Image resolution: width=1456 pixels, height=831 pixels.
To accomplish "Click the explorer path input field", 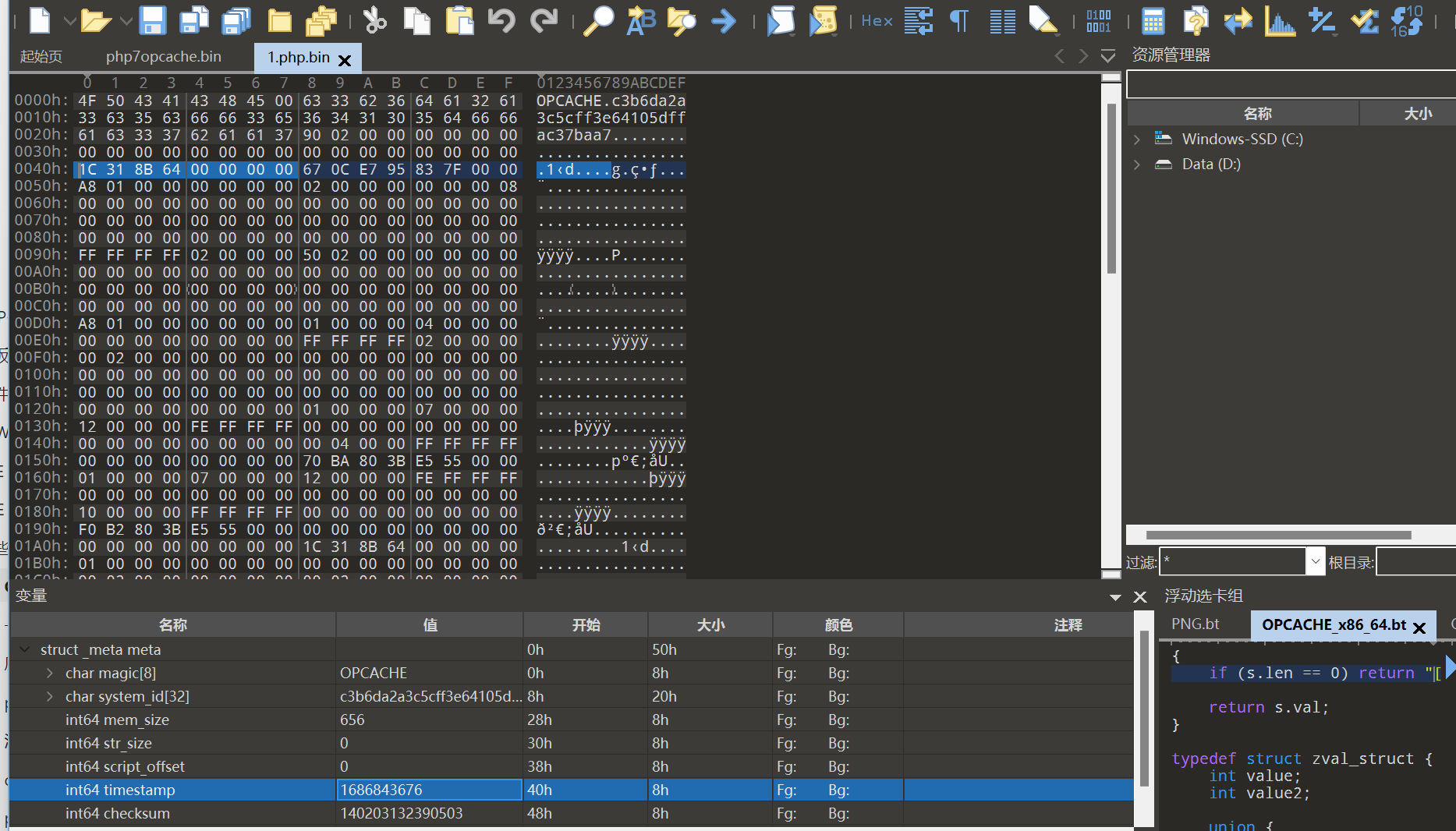I will (1291, 84).
